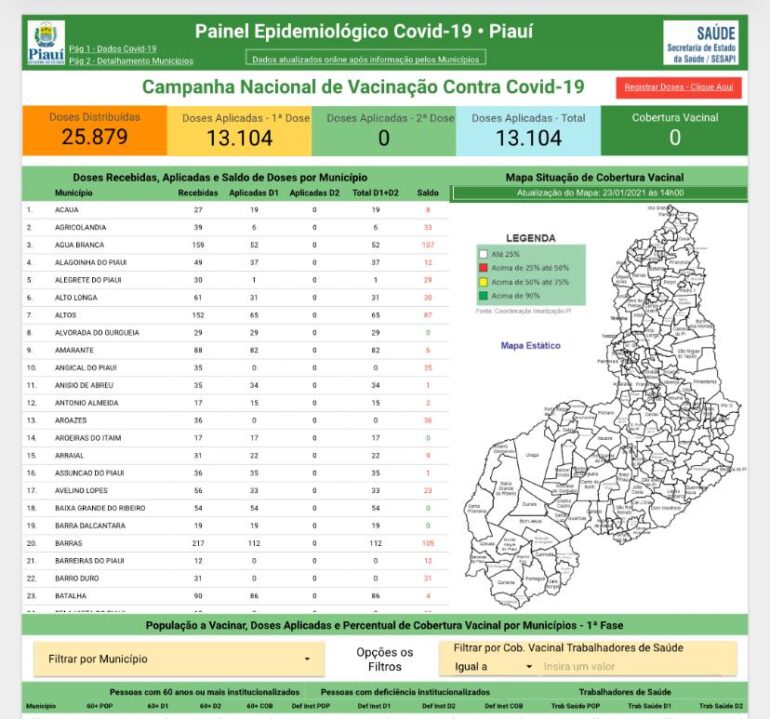The height and width of the screenshot is (719, 770).
Task: Go to Pág 2 - Detalhamento Municípios
Action: coord(131,61)
